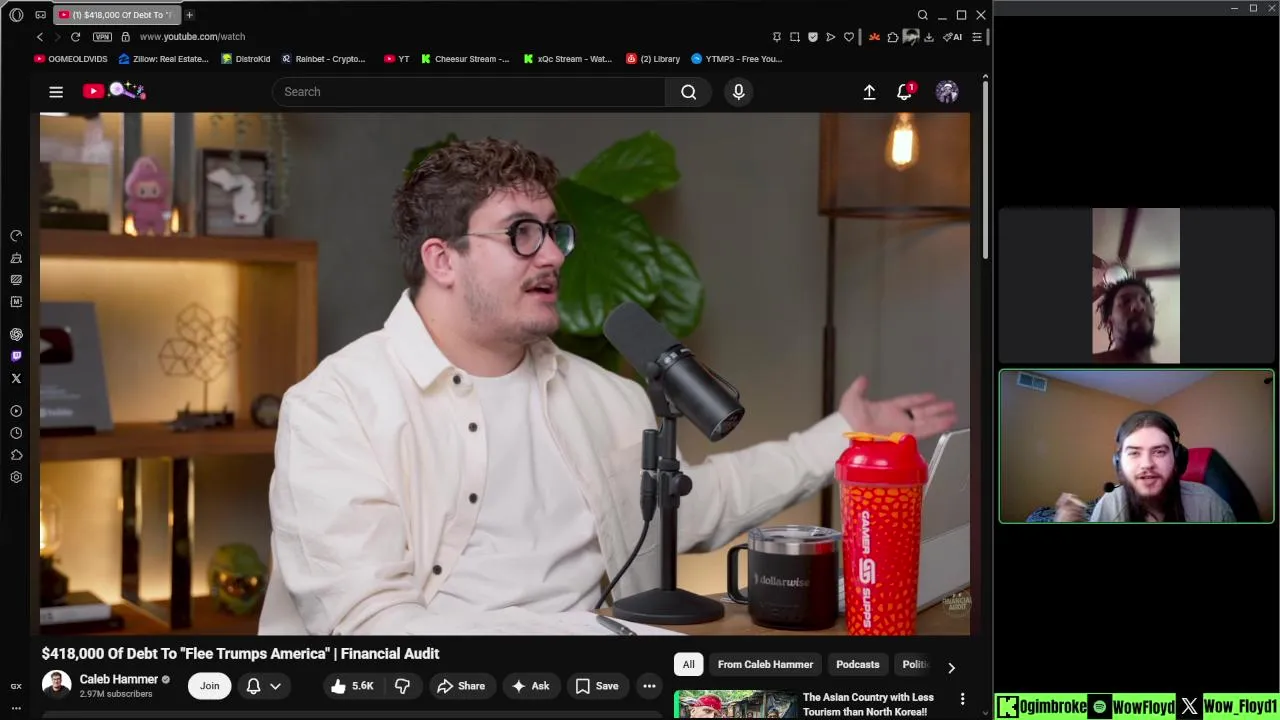Open the Rainbet - Crypto bookmark
The image size is (1280, 720).
click(323, 59)
